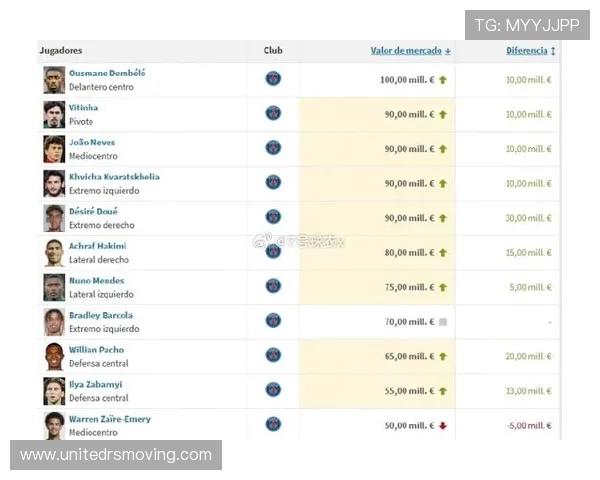The image size is (600, 480).
Task: Click the club crest beside João Neves
Action: pyautogui.click(x=273, y=148)
